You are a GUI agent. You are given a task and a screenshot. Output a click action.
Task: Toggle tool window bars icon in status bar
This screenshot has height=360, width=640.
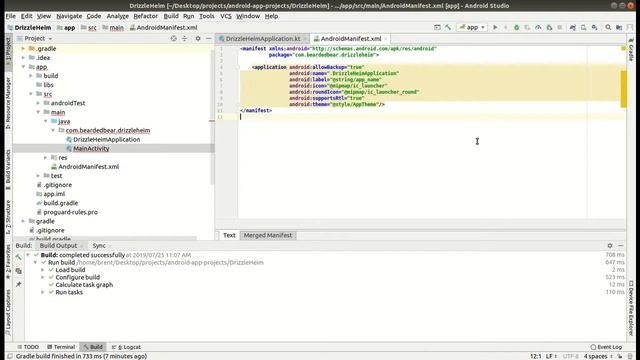(x=10, y=356)
